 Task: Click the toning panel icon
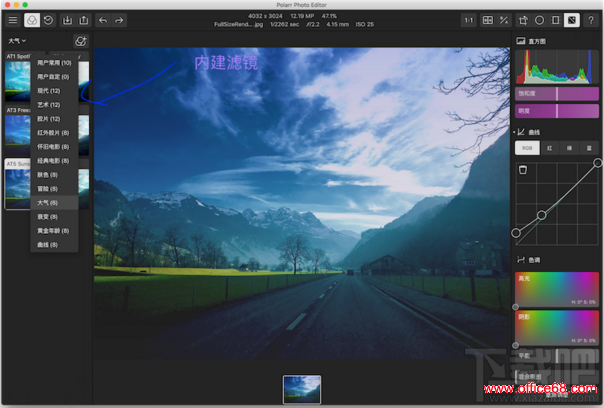coord(521,260)
